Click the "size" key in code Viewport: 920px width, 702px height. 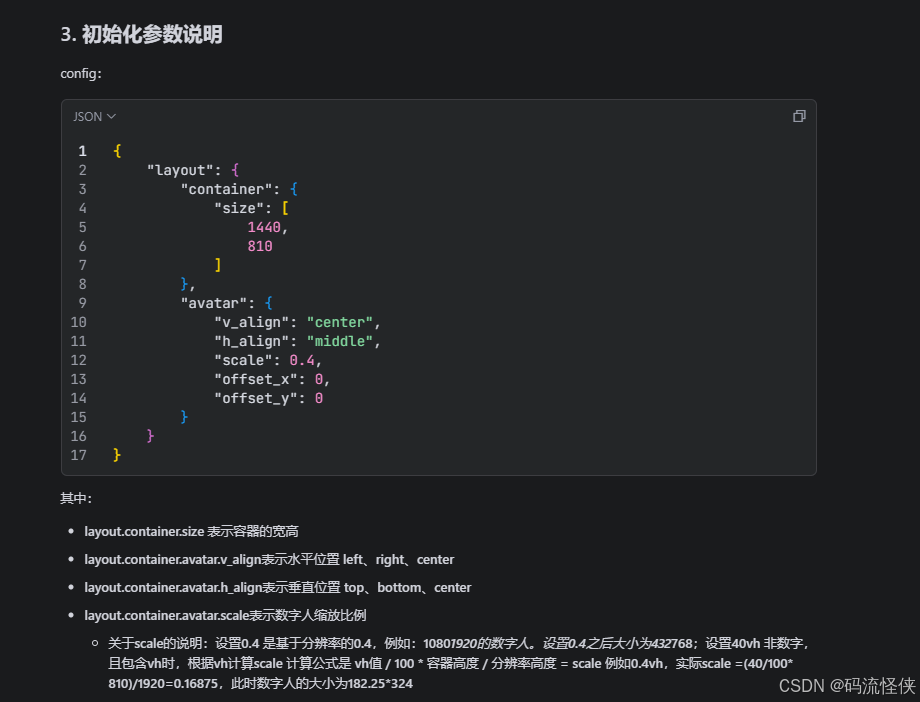(x=239, y=208)
